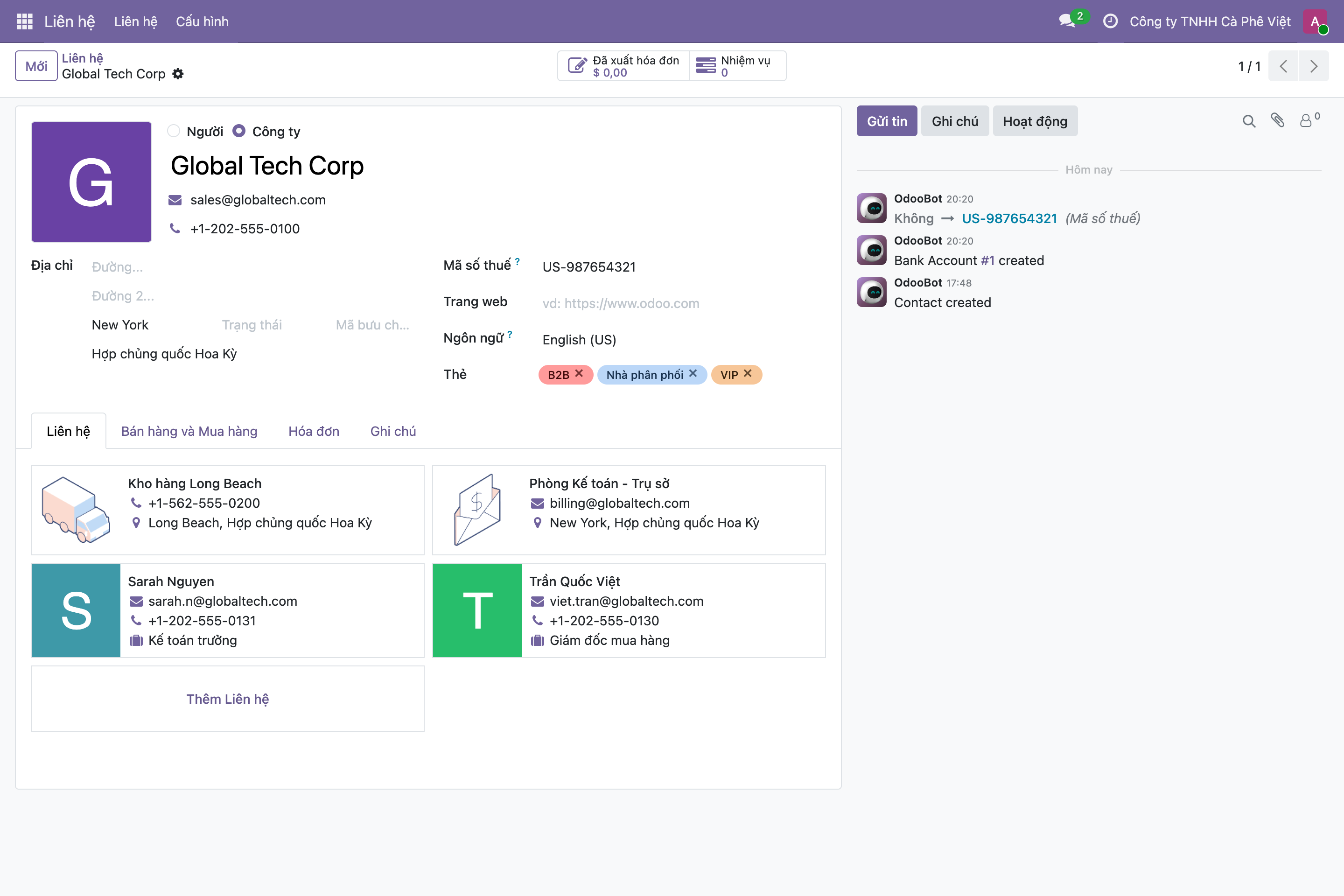Open the country field Hợp chủng quốc Hoa Kỳ

click(x=252, y=354)
